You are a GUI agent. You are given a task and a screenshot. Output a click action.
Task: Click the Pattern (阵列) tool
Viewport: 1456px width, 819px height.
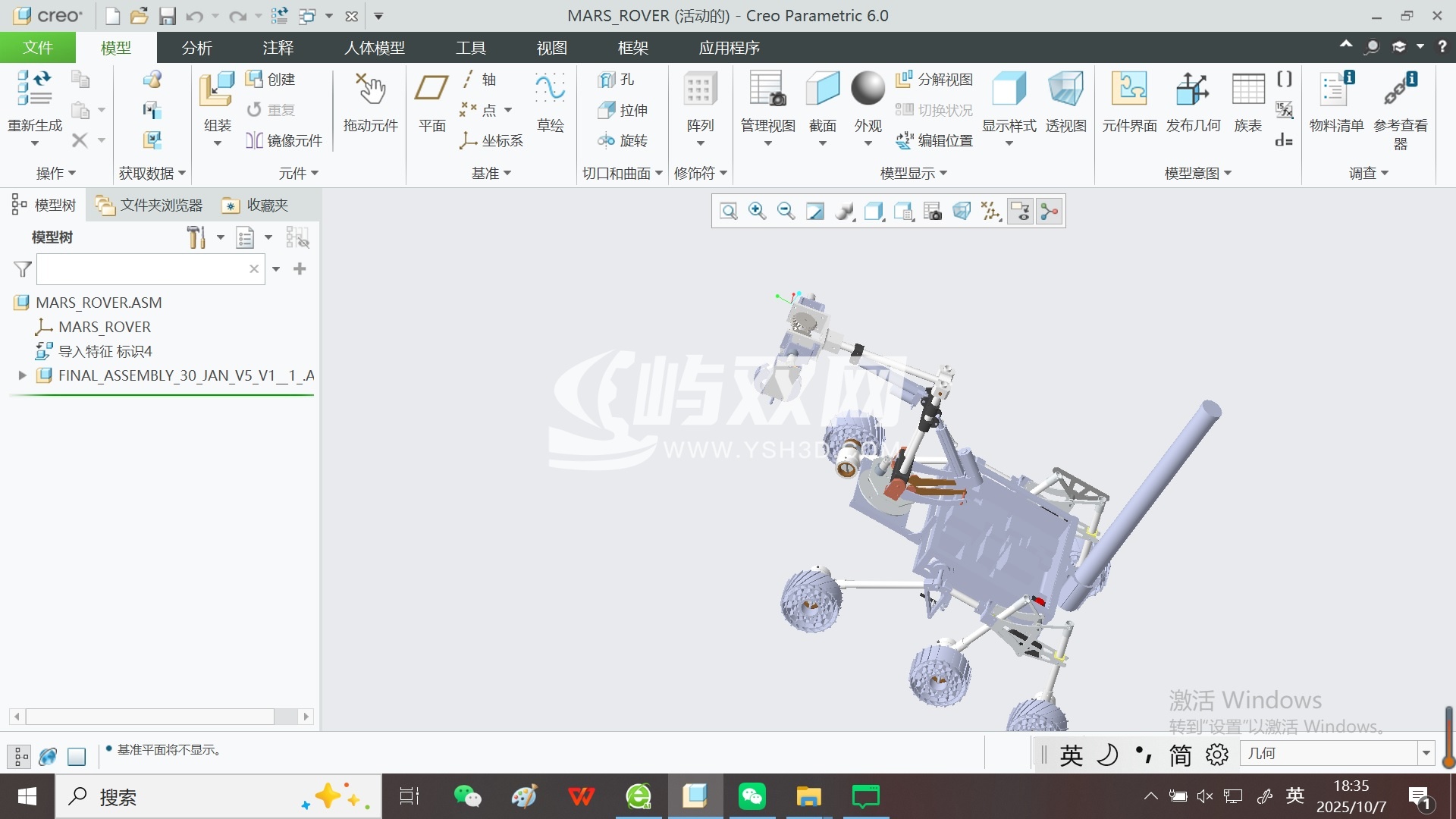(700, 89)
